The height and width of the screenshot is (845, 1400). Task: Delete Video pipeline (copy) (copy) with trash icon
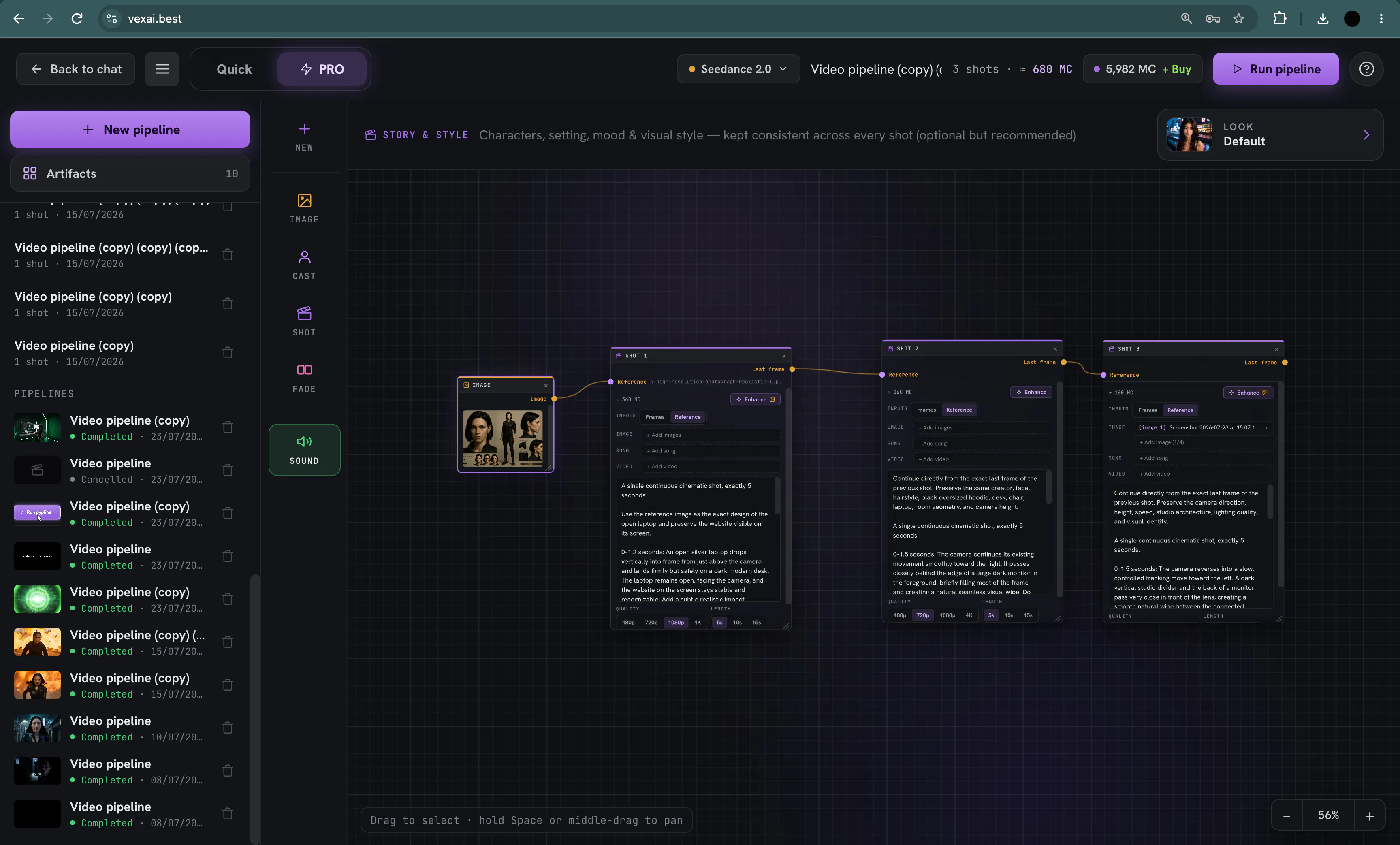(x=228, y=304)
